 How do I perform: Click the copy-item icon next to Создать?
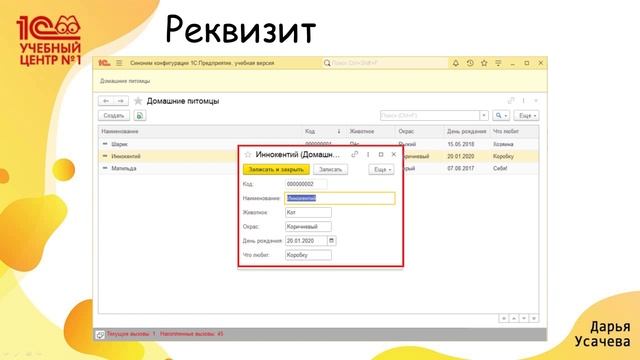pos(140,116)
